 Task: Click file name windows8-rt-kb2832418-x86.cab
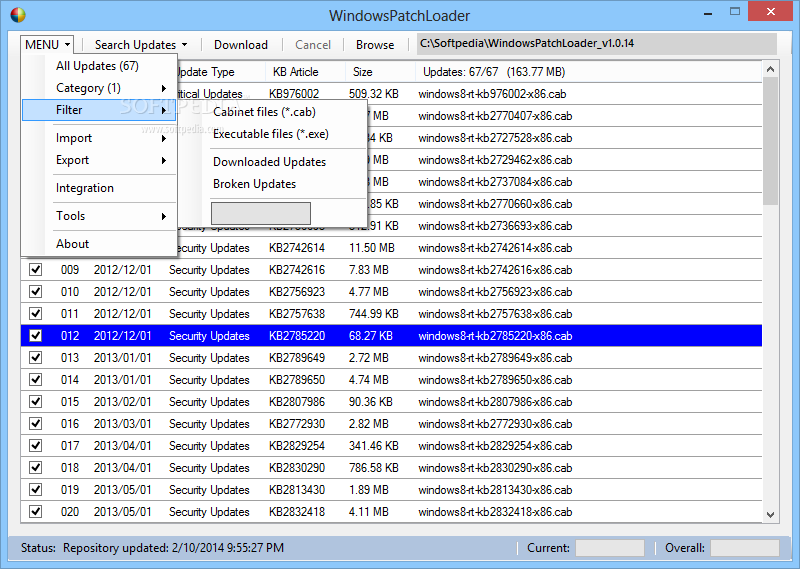495,512
